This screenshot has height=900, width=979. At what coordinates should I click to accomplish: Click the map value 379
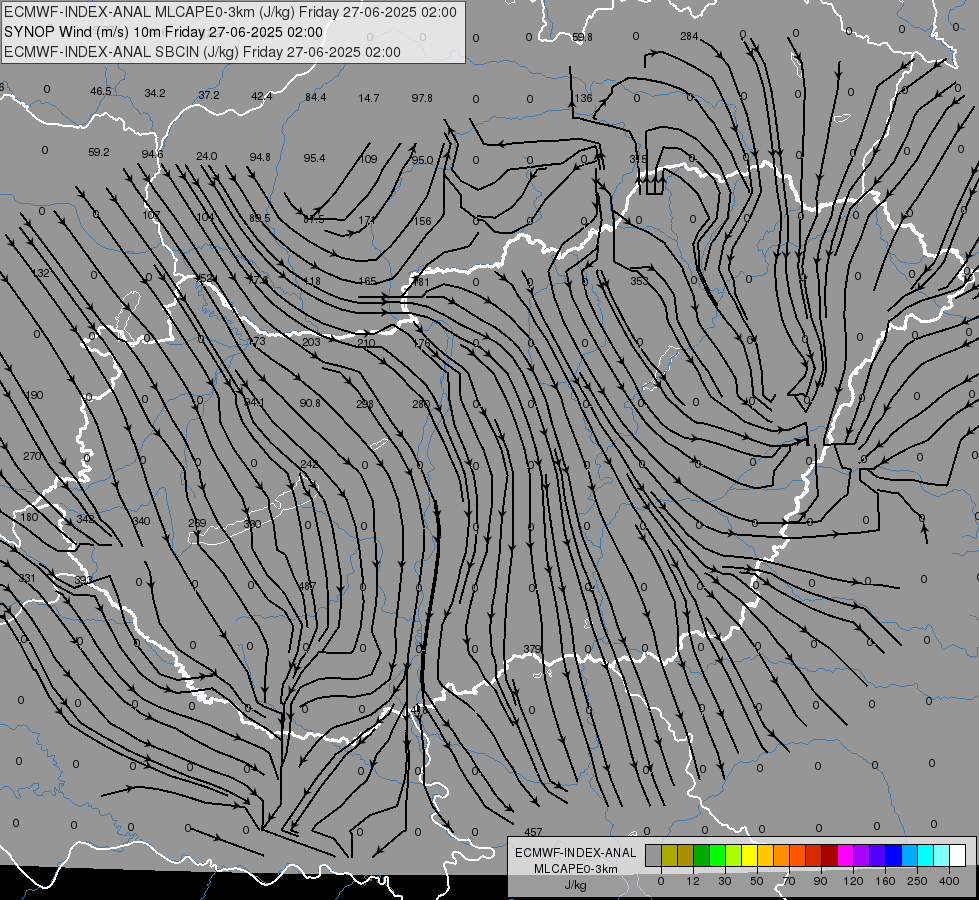pyautogui.click(x=532, y=649)
